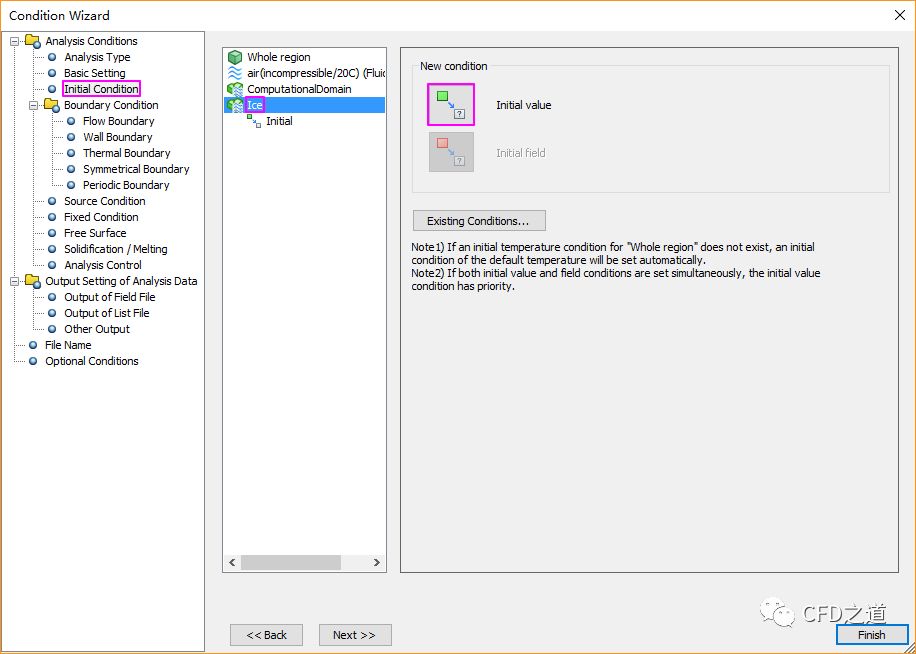Click the region list horizontal scrollbar thumb
The height and width of the screenshot is (654, 916).
291,562
